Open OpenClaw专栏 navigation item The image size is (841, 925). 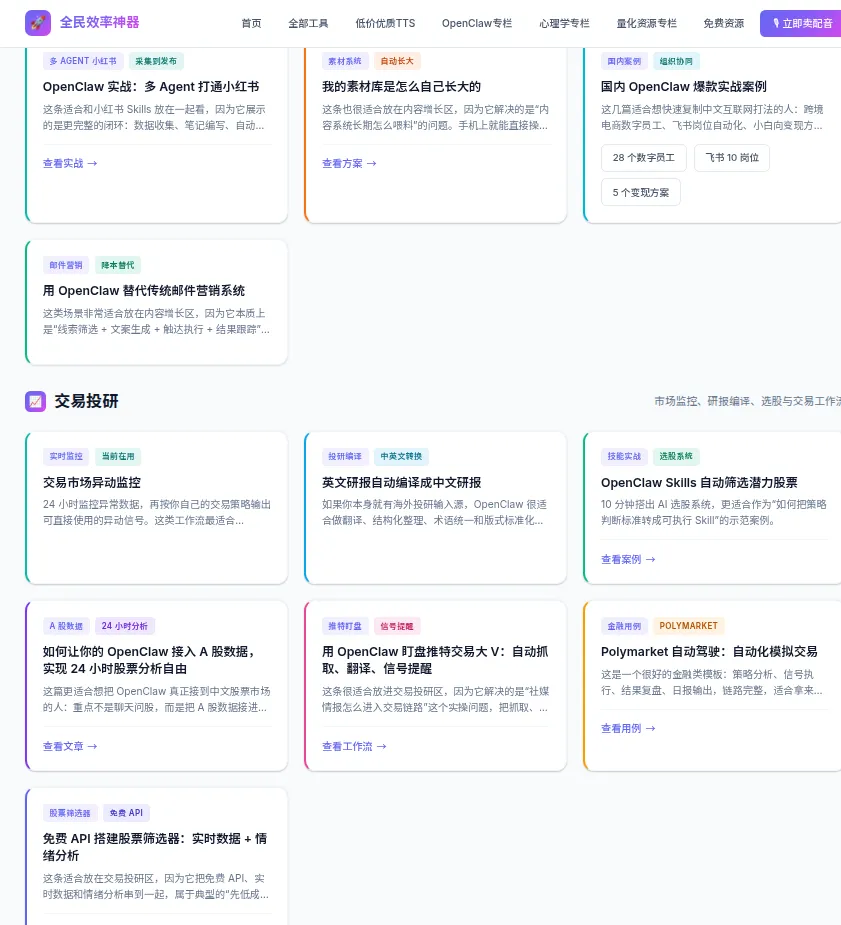tap(477, 24)
